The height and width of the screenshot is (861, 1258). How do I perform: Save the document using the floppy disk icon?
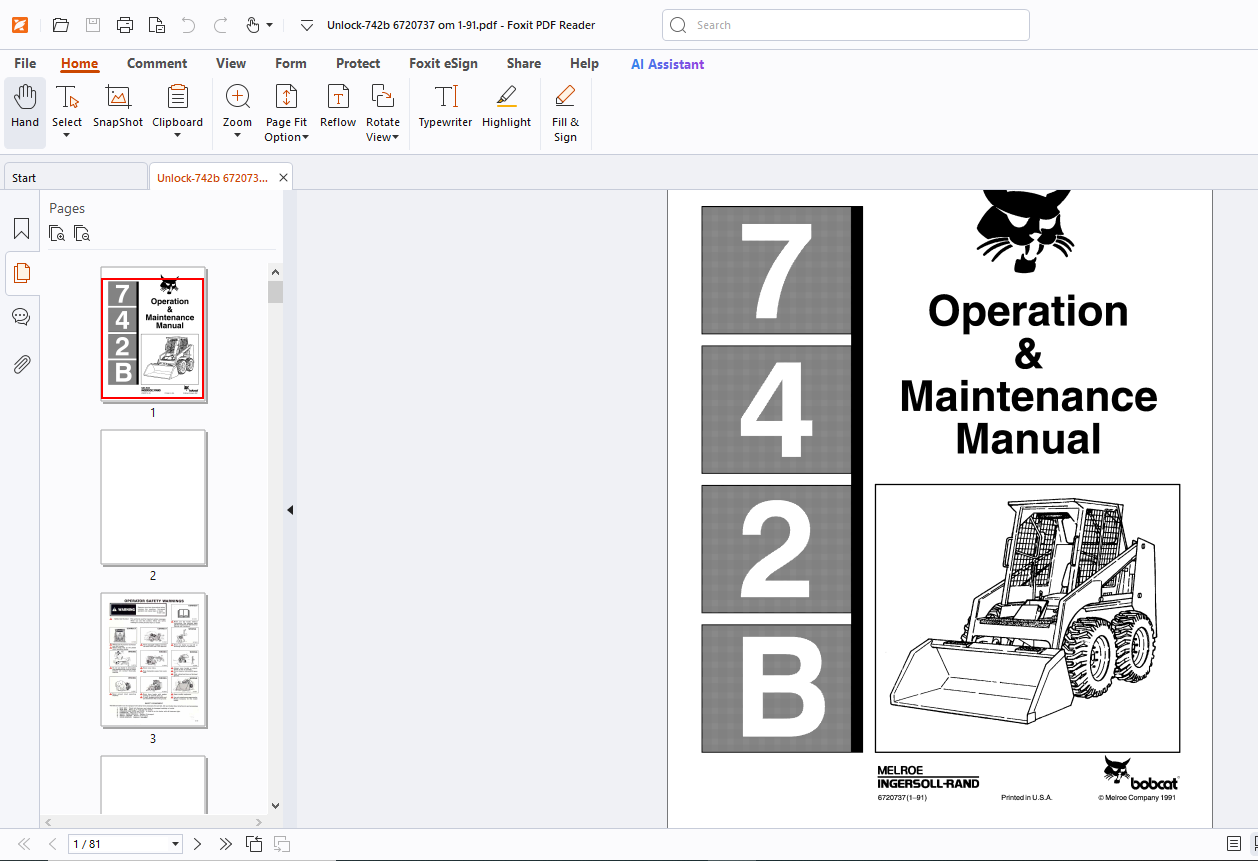point(93,25)
